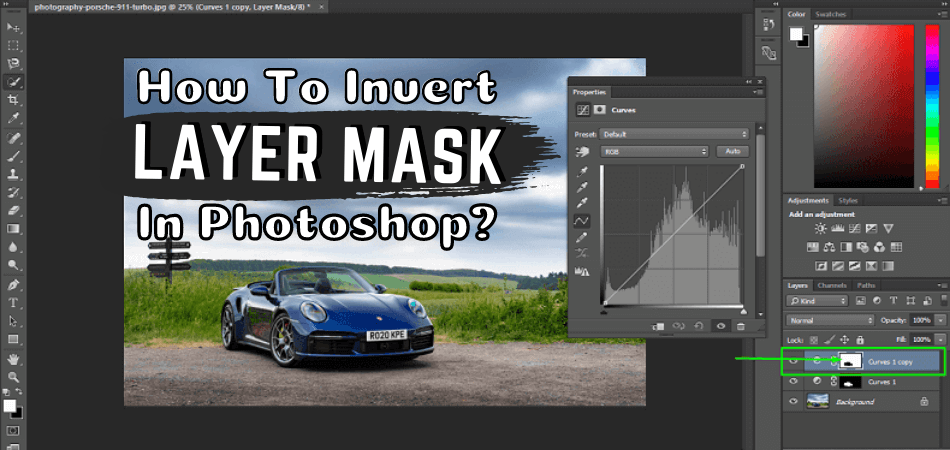Select the Path Selection tool

[13, 321]
